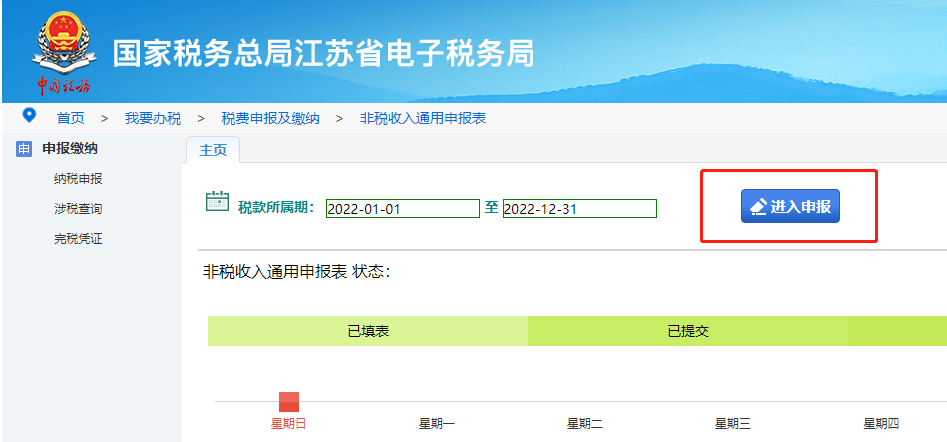947x442 pixels.
Task: Open 涉税查询 in the sidebar
Action: [78, 209]
